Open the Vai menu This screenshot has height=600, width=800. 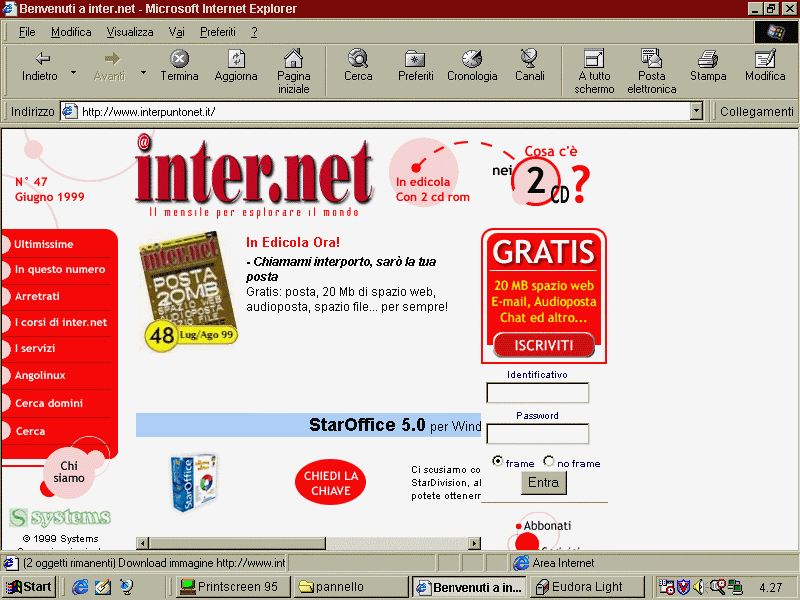pos(177,32)
